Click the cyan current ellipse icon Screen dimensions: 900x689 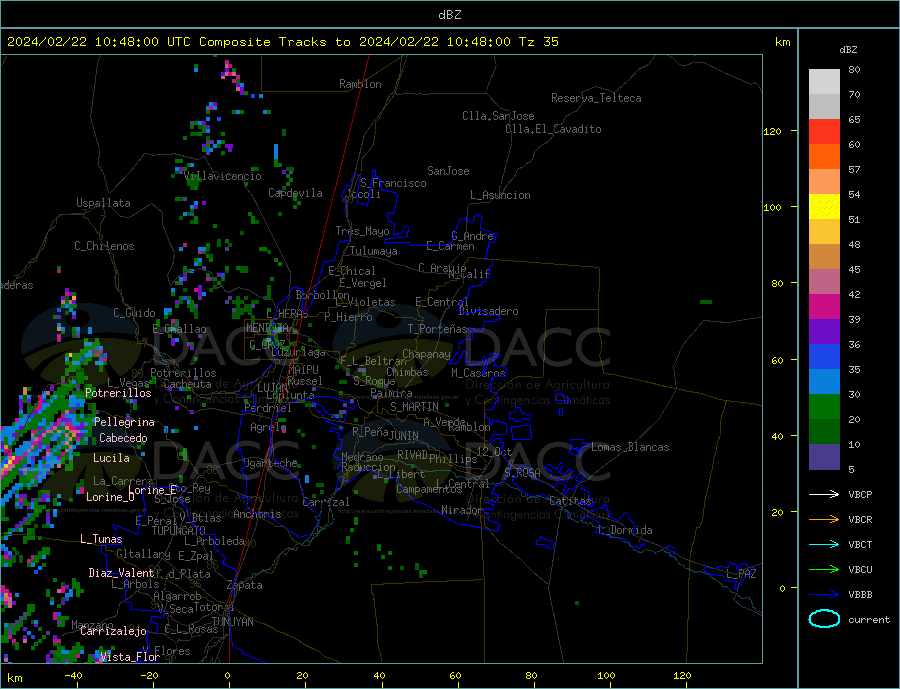[824, 619]
